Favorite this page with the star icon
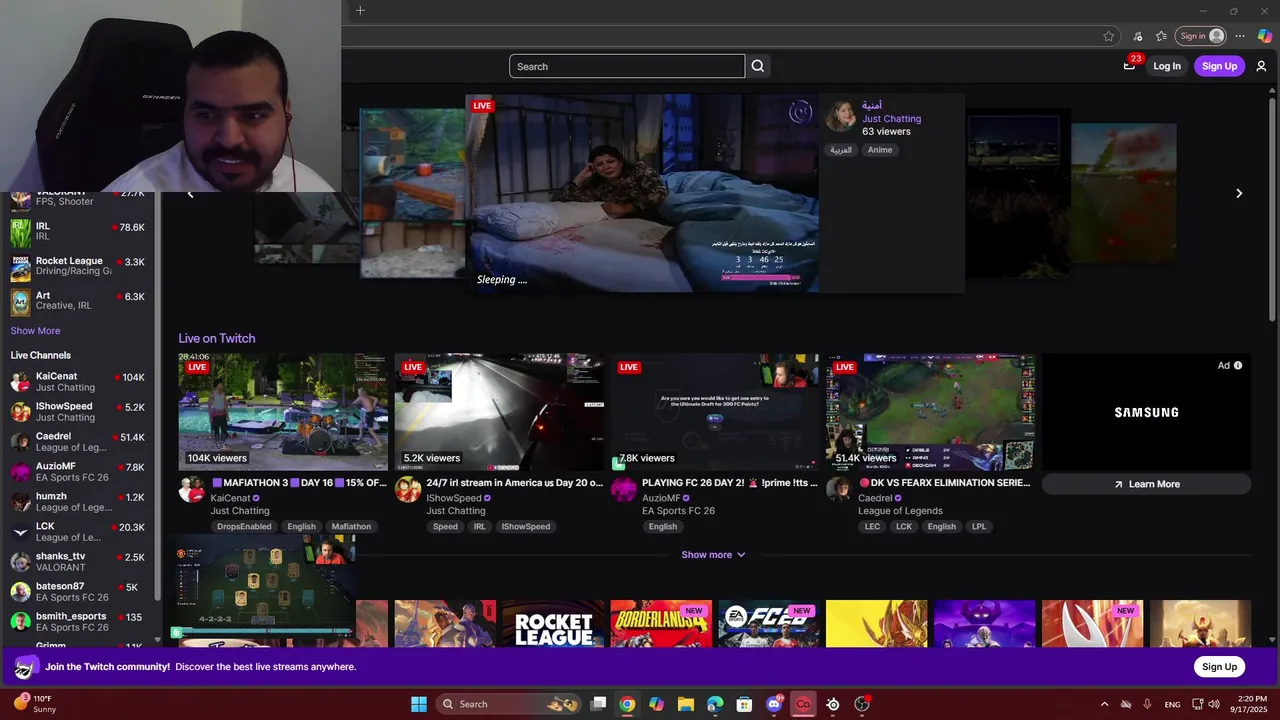 pyautogui.click(x=1108, y=36)
